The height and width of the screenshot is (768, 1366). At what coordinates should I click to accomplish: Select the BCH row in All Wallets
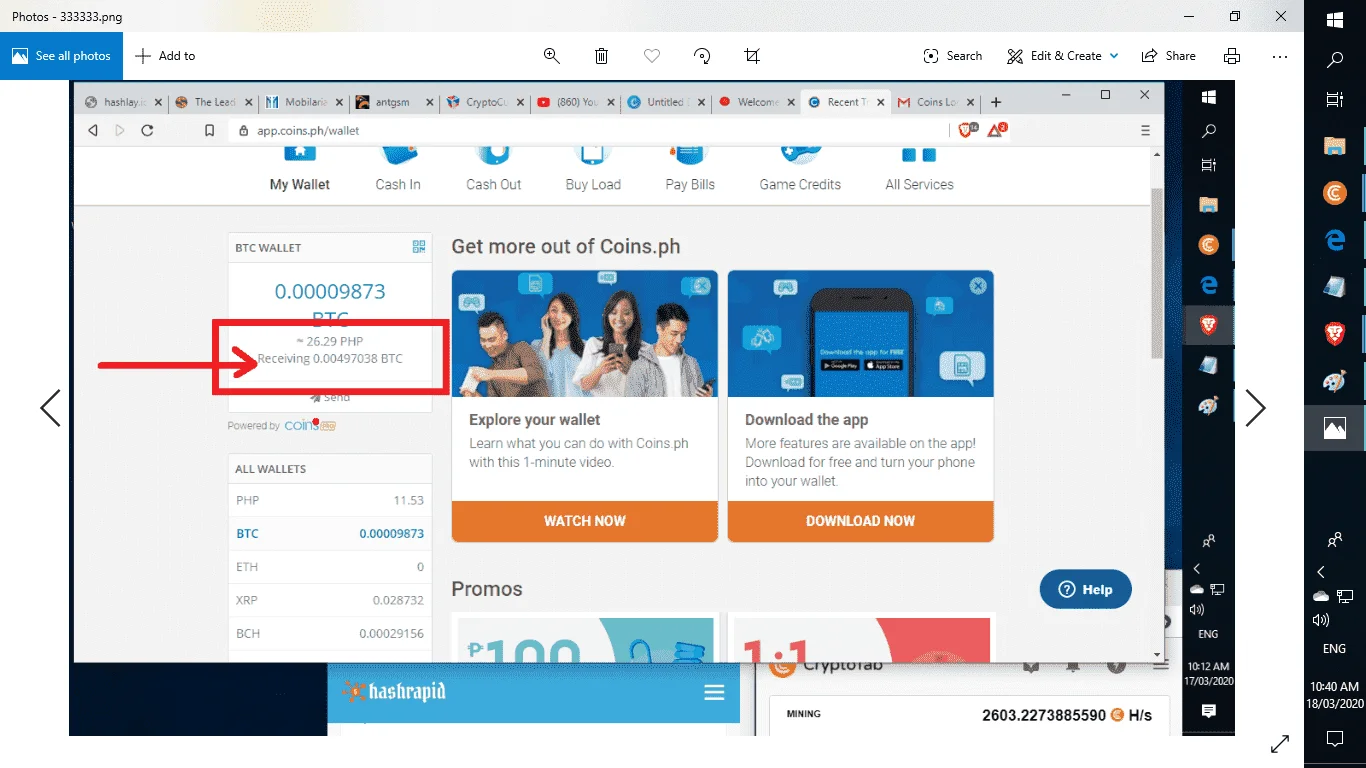[x=330, y=633]
